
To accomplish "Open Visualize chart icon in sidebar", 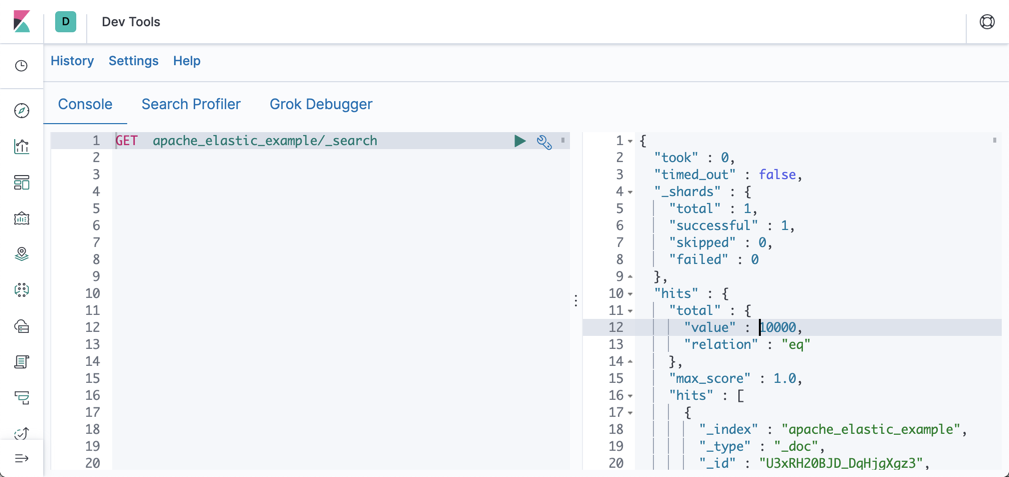I will (21, 147).
